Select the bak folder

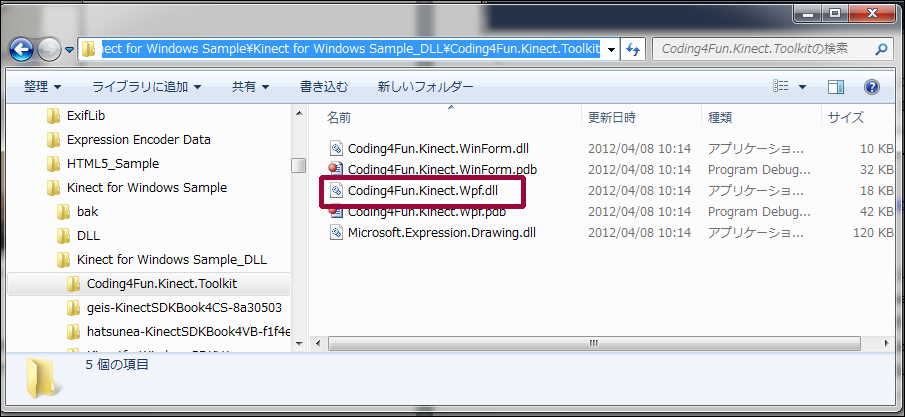pos(87,212)
